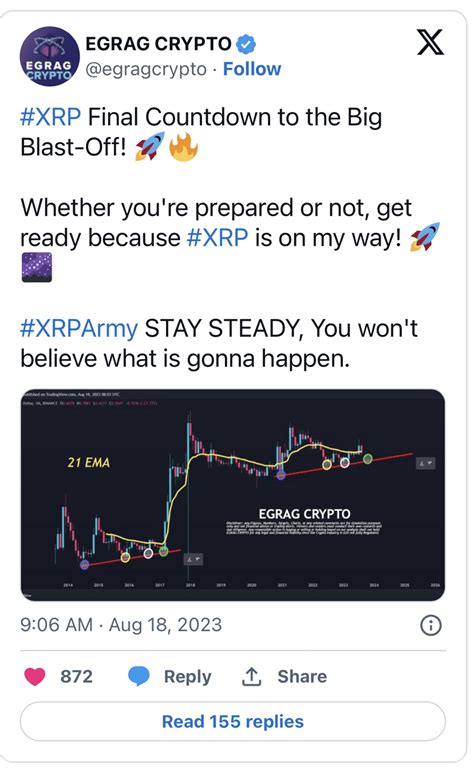Screen dimensions: 474x781
Task: Click the Share text button
Action: 302,676
